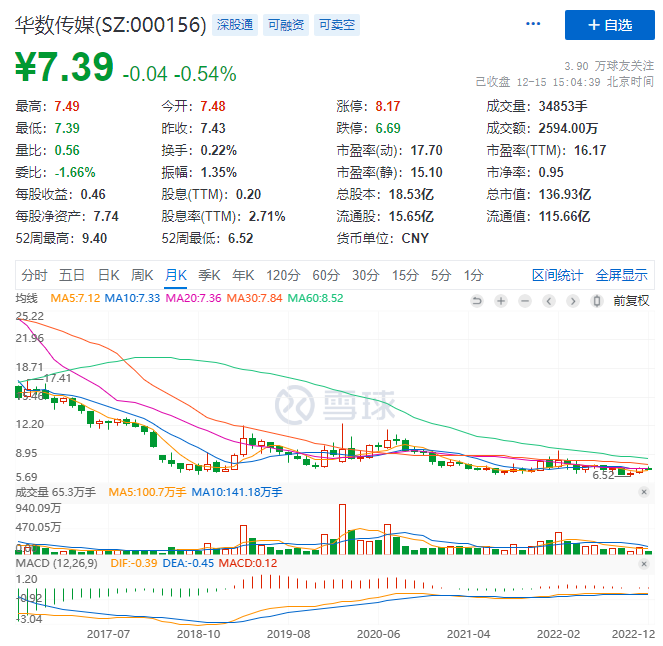
Task: Click the MA5:7.12 moving average label
Action: (75, 298)
